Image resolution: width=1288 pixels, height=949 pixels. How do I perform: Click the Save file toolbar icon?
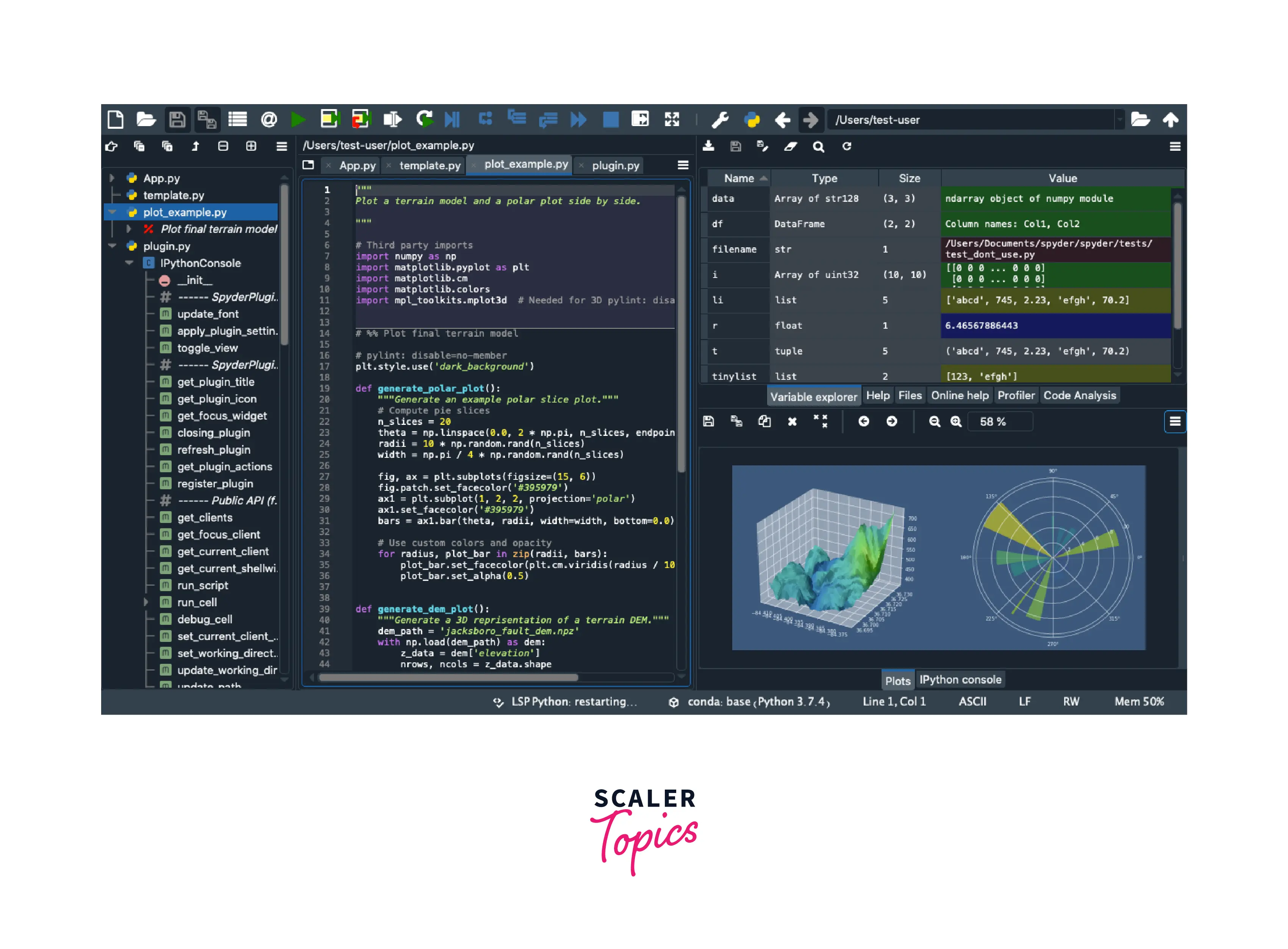coord(177,120)
